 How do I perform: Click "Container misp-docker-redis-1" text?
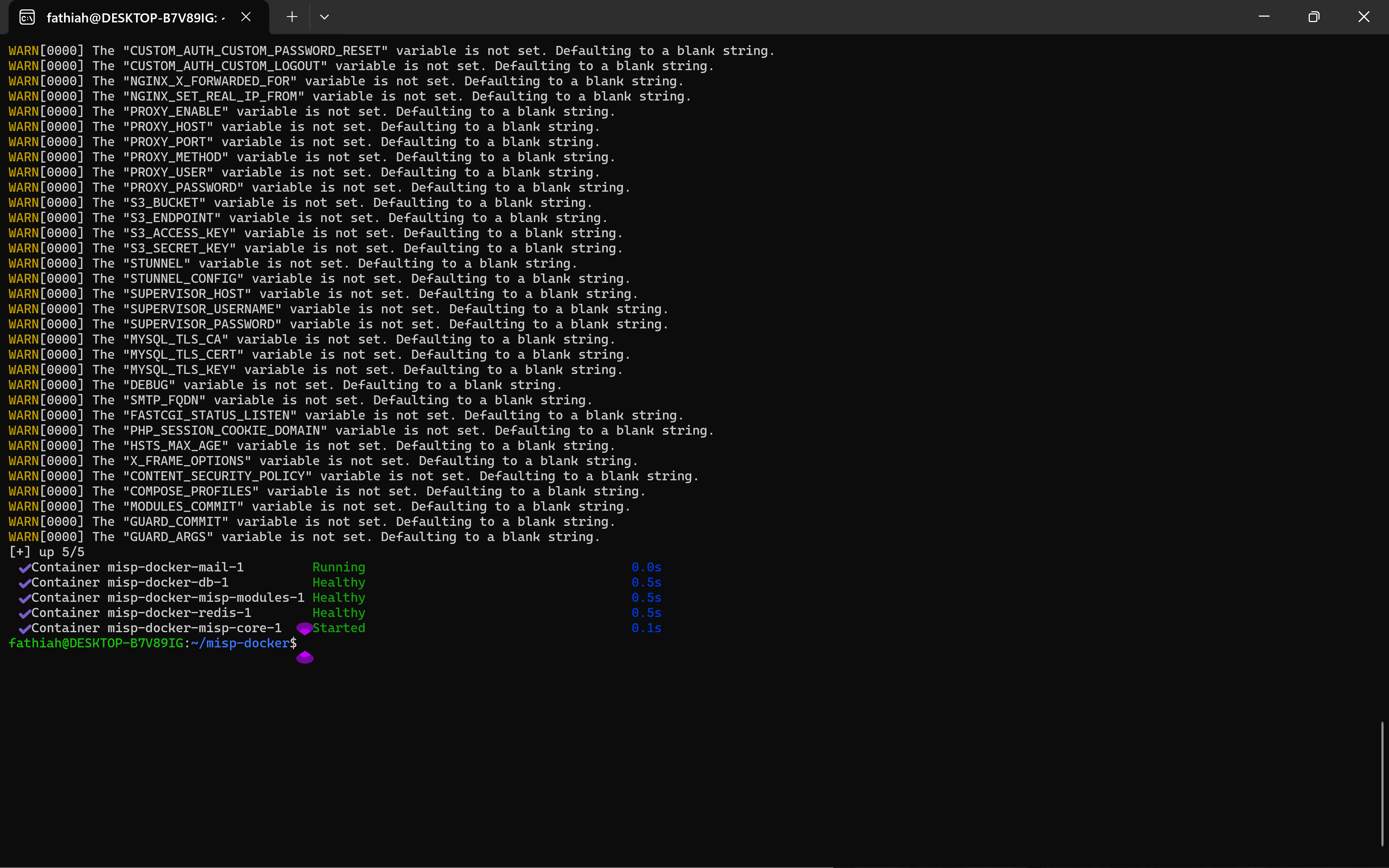(141, 613)
